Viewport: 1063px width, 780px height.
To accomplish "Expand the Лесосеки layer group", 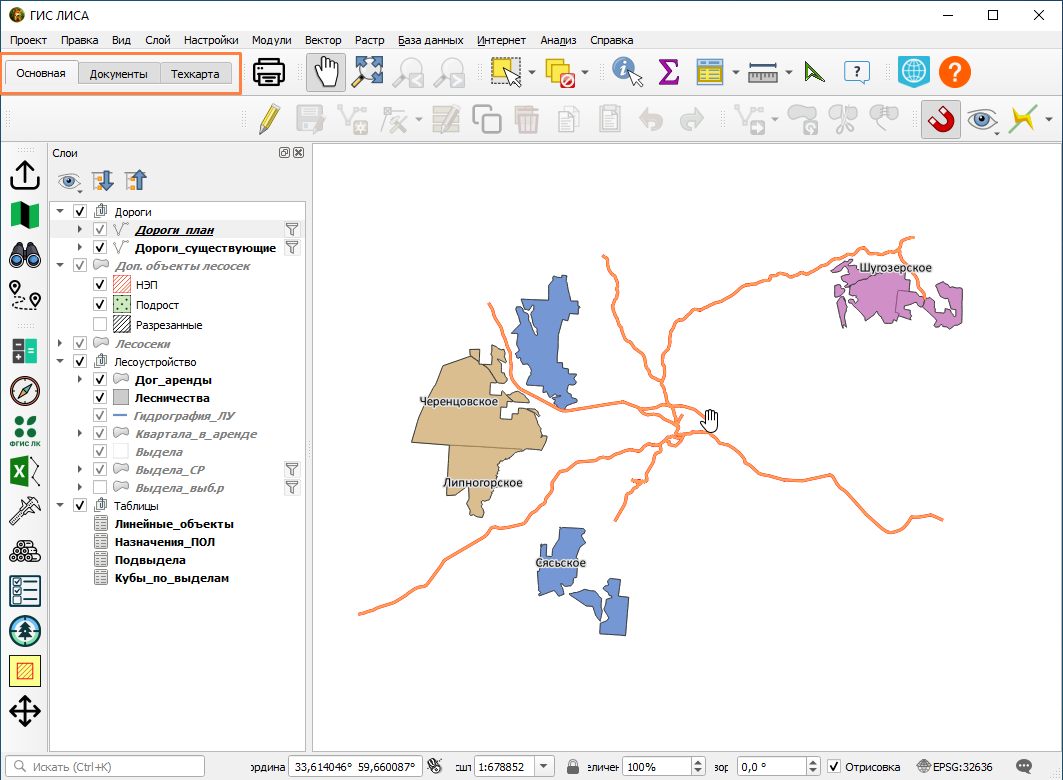I will [x=60, y=344].
